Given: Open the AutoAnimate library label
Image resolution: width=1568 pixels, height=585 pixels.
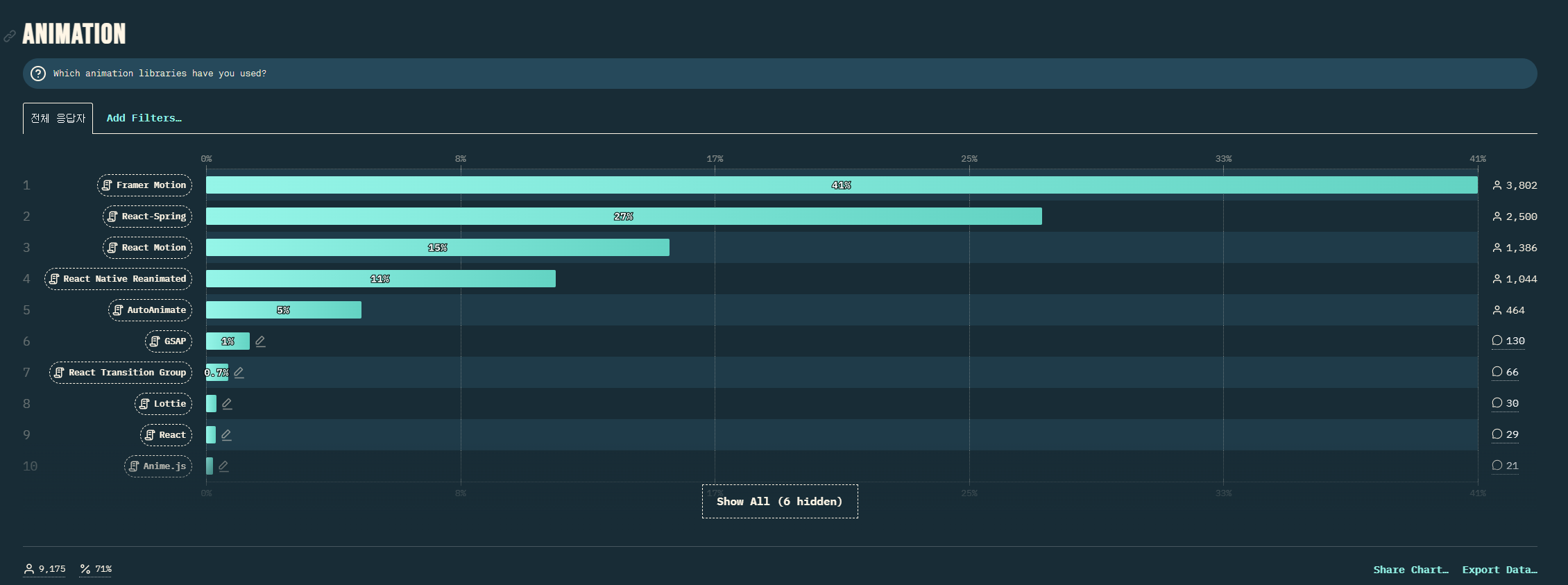Looking at the screenshot, I should pyautogui.click(x=150, y=310).
